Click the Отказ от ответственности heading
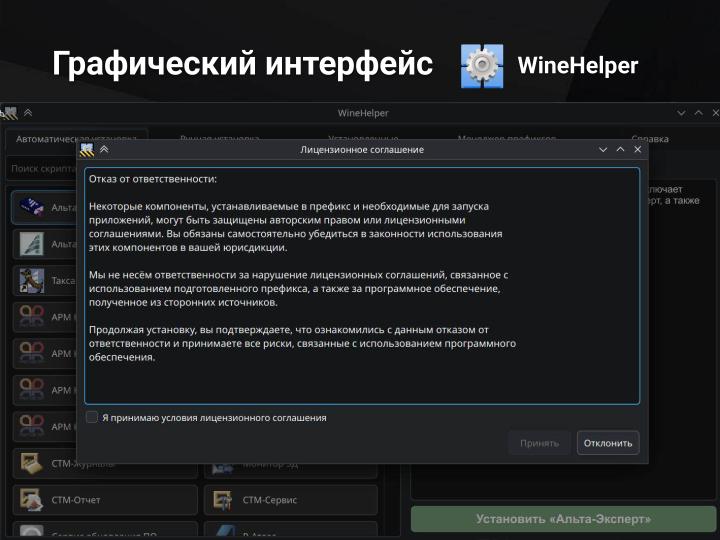The image size is (720, 540). [x=153, y=179]
